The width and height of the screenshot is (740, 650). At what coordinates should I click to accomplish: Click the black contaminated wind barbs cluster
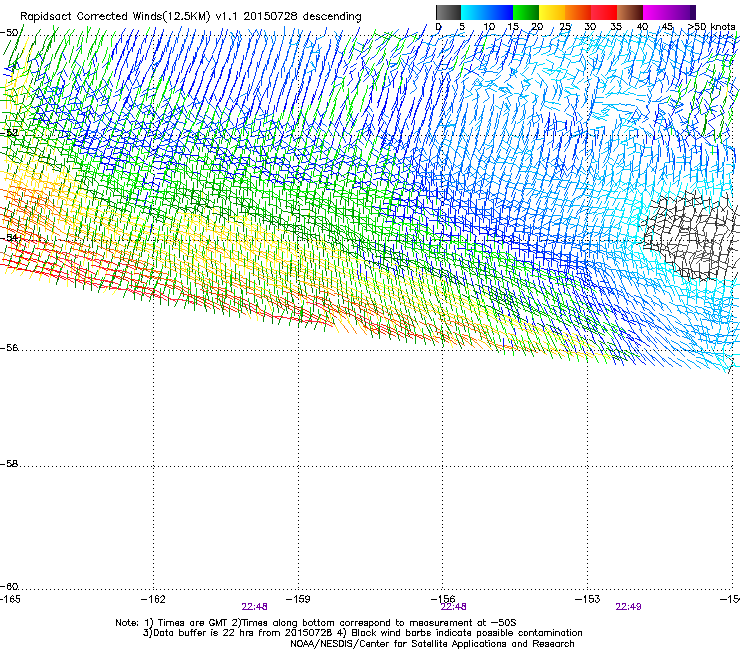tap(690, 235)
